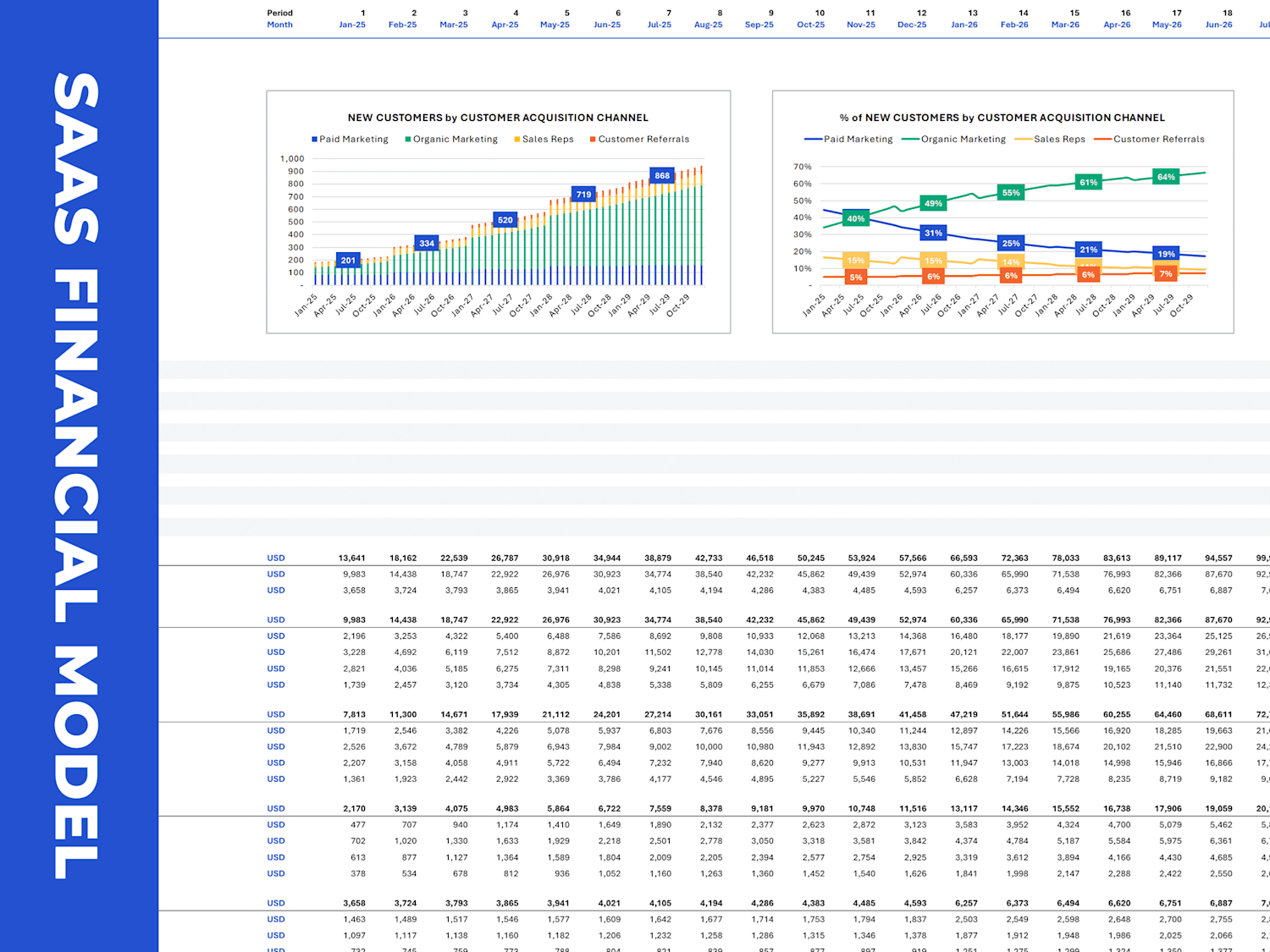Select the 31% Paid Marketing data label

point(933,234)
